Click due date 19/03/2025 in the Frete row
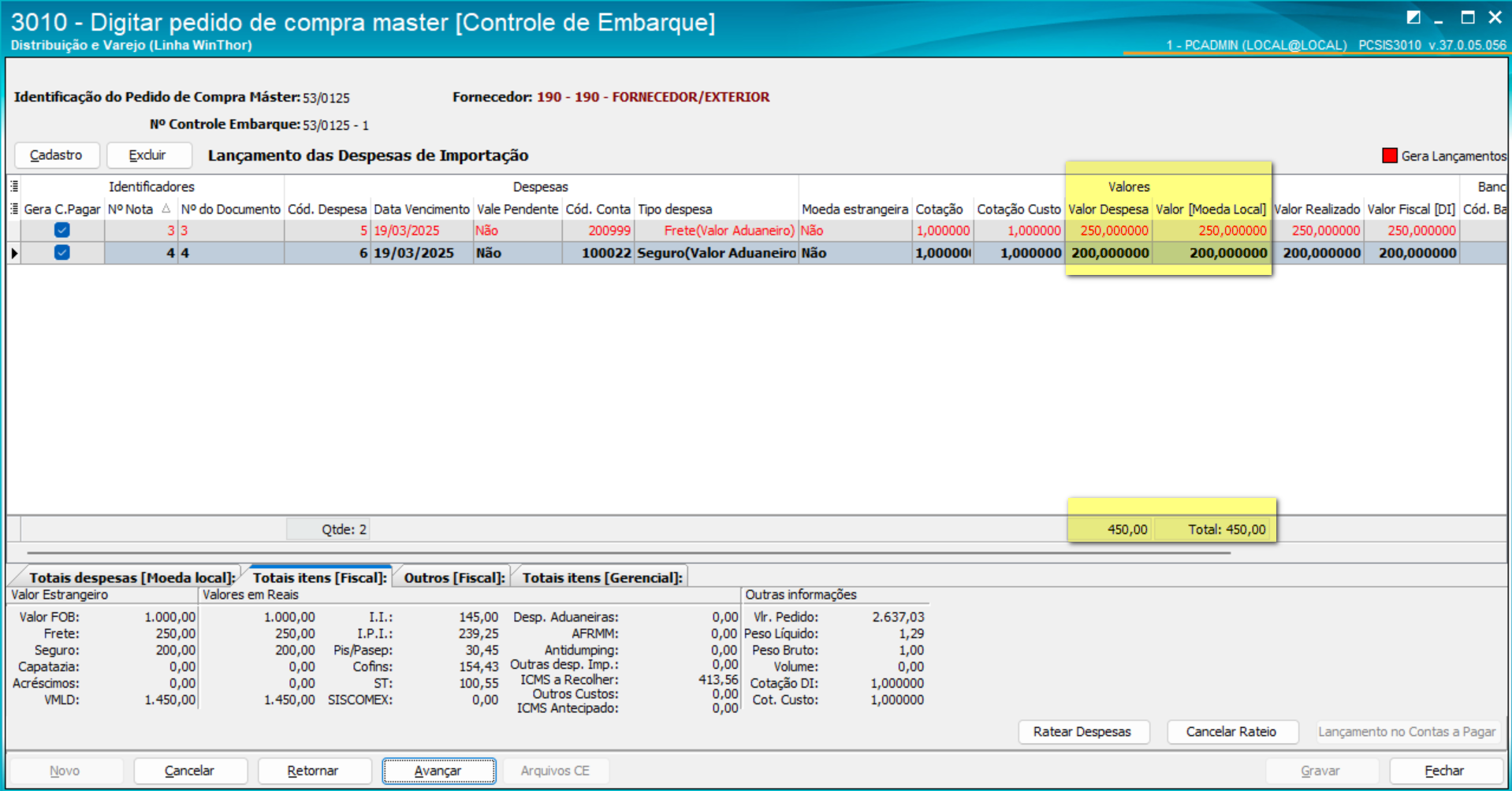1512x791 pixels. tap(422, 231)
